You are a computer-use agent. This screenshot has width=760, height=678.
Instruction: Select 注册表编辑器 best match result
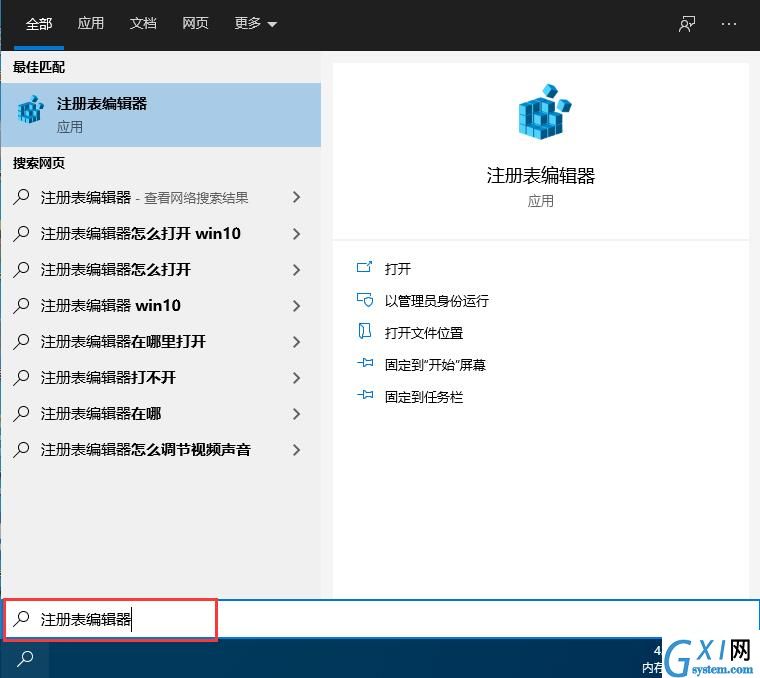[160, 115]
